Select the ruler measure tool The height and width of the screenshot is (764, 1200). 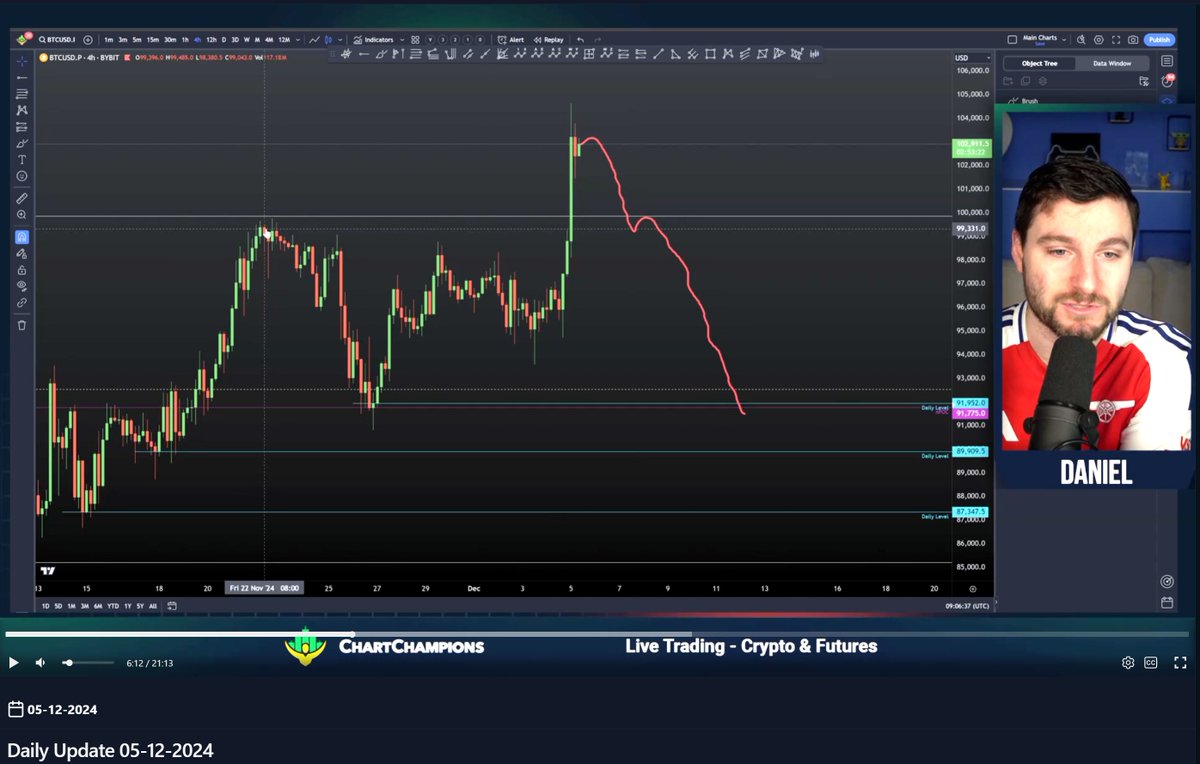click(x=22, y=198)
